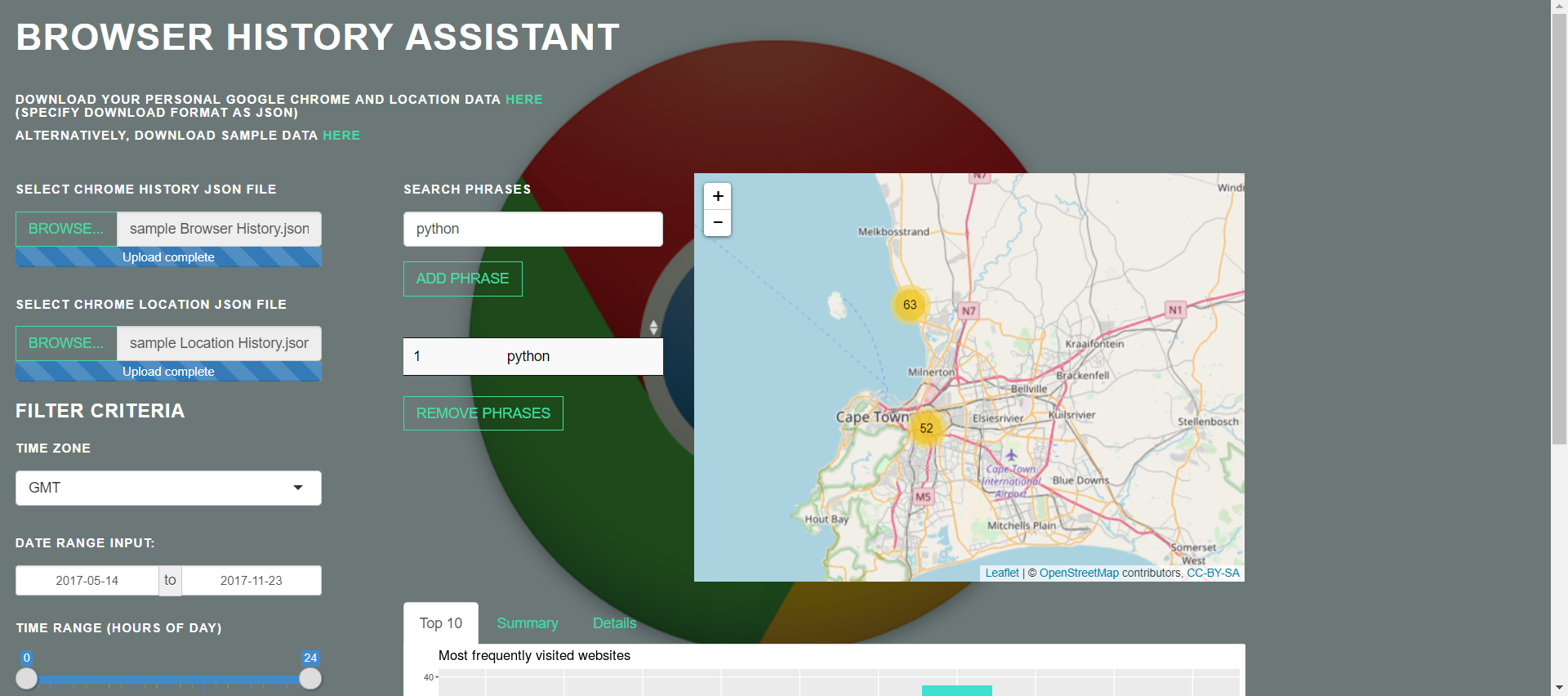1568x696 pixels.
Task: Click the page scrollbar up arrow
Action: click(x=1559, y=7)
